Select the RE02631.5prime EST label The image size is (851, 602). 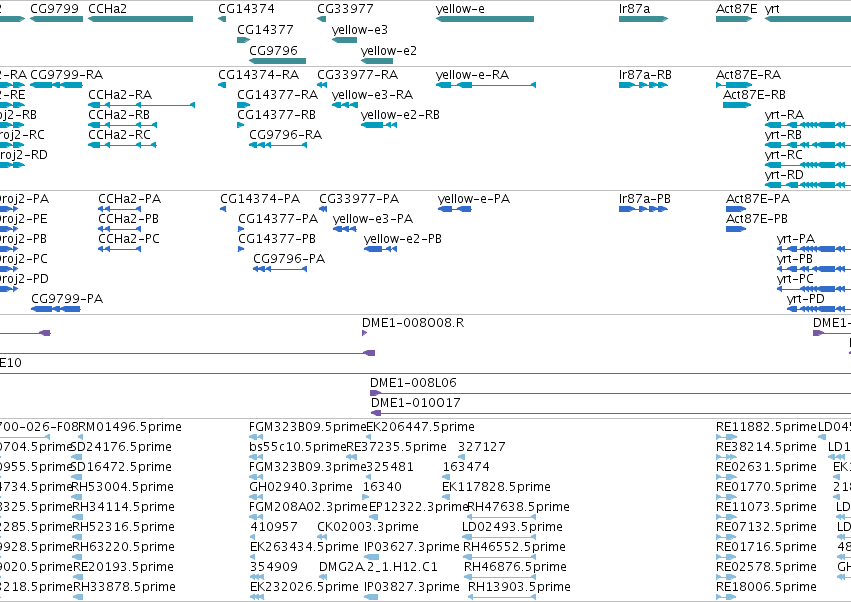[766, 467]
